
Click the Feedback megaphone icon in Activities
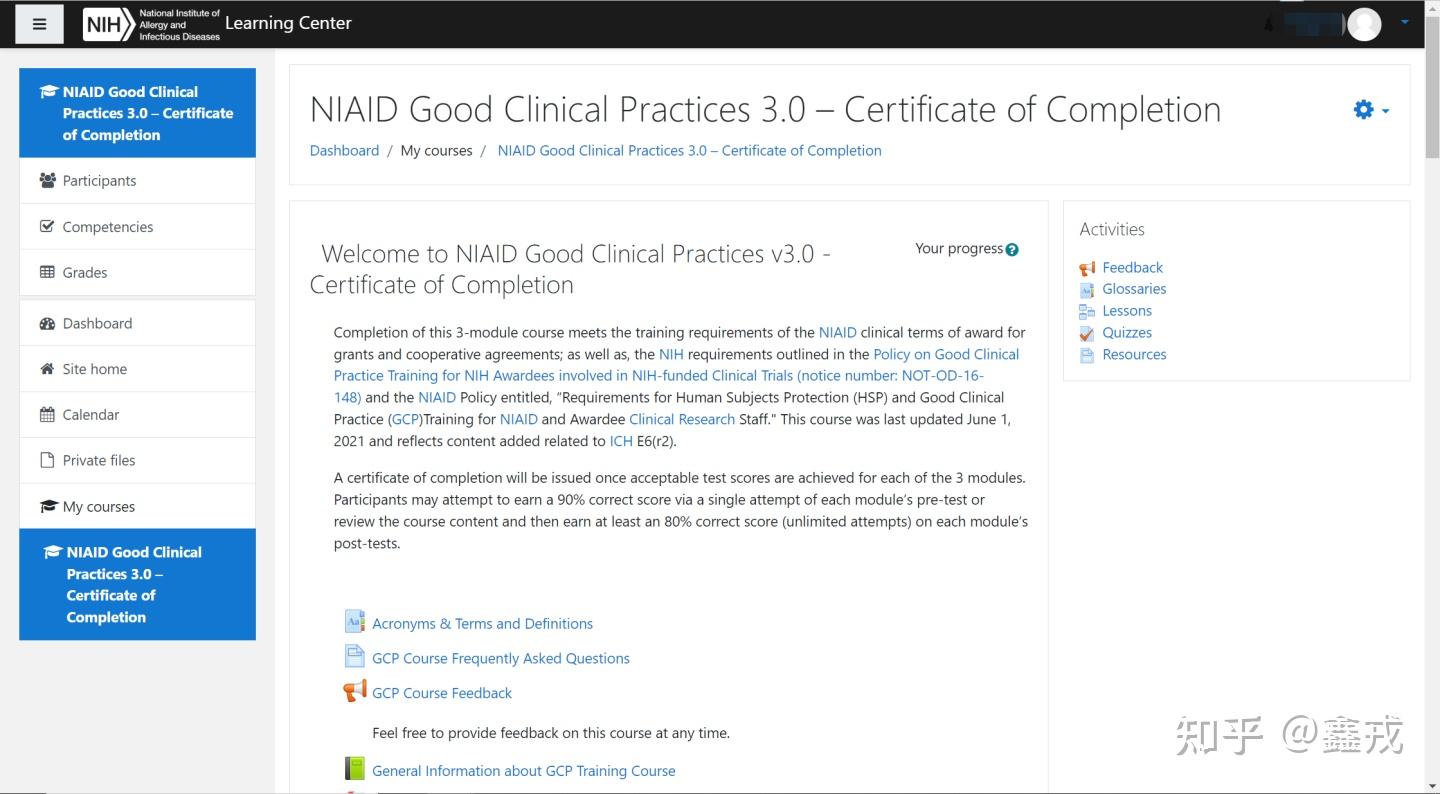[x=1087, y=268]
